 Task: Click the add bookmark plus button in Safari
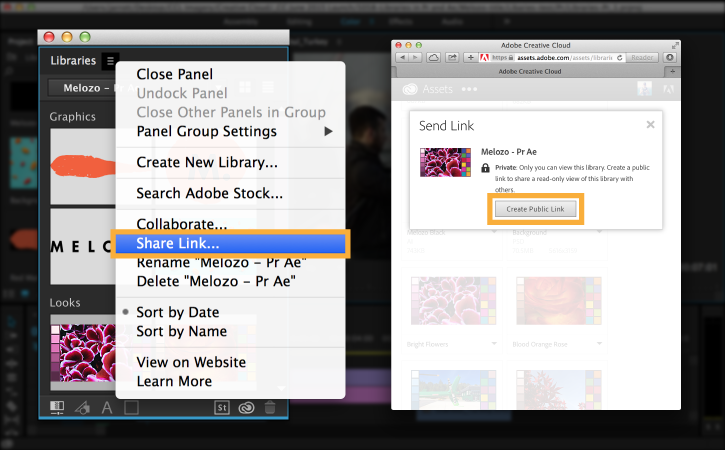(470, 57)
